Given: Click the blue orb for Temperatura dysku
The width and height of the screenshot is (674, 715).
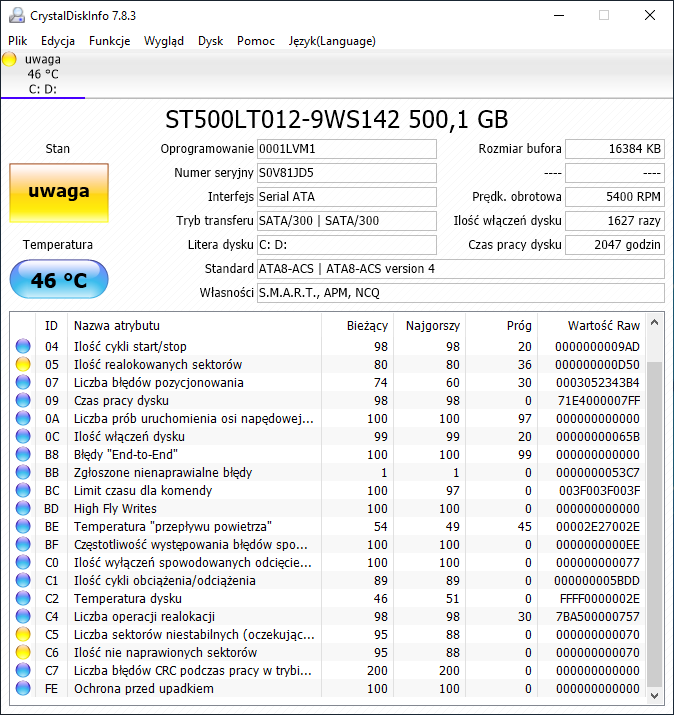Looking at the screenshot, I should pos(23,599).
